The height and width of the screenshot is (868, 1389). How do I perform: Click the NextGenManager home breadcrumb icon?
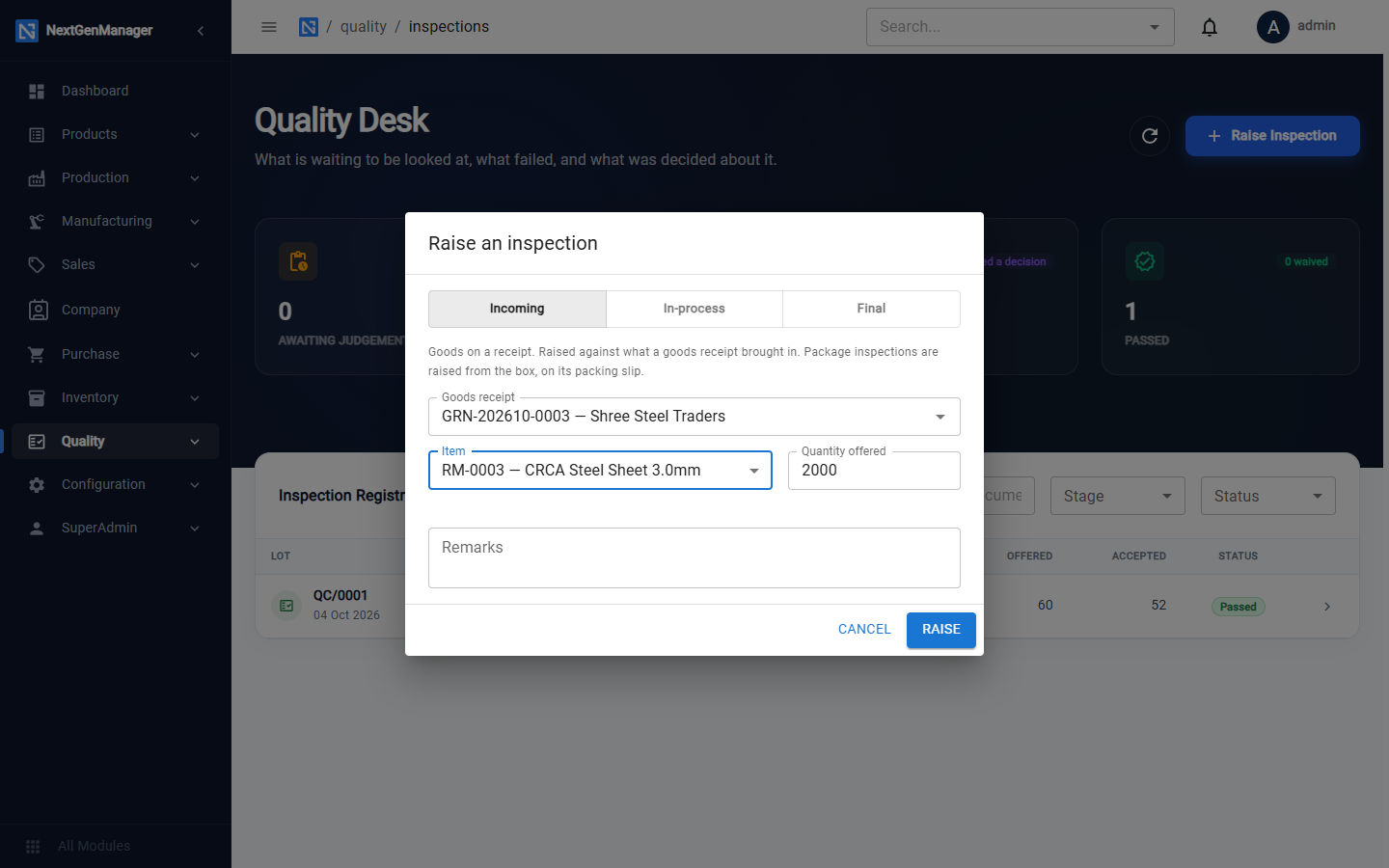point(309,27)
